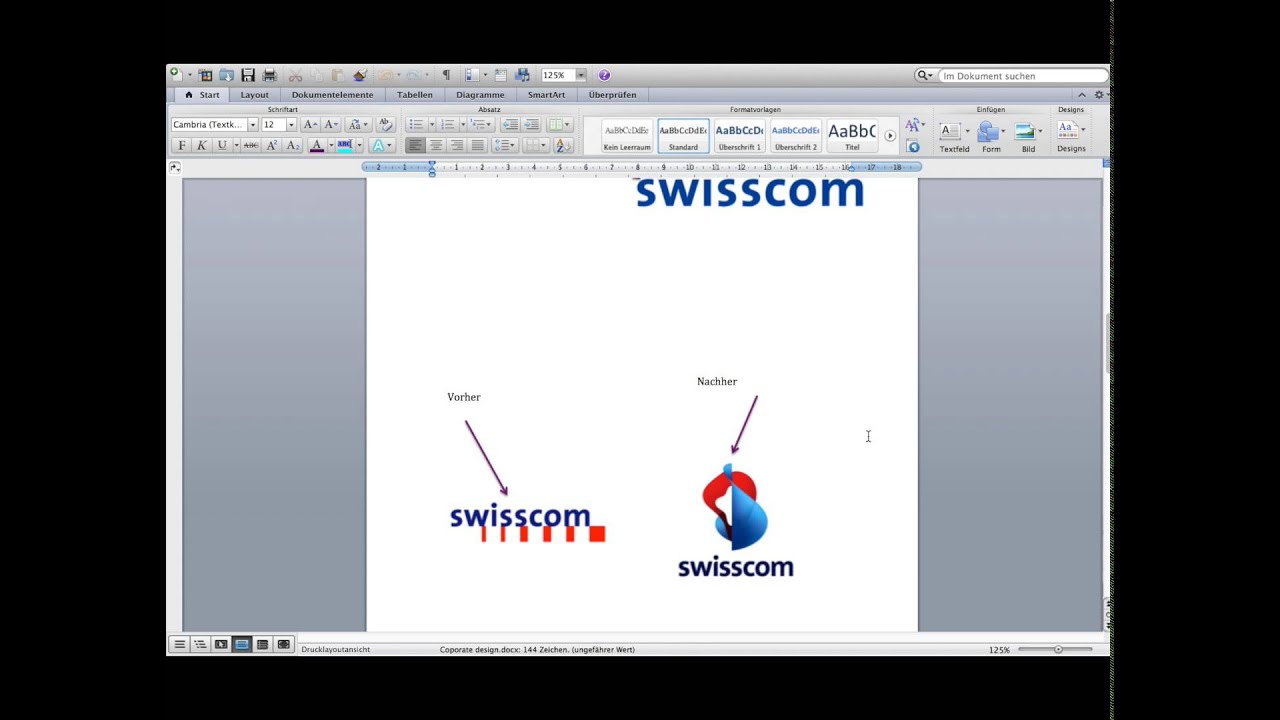
Task: Toggle strikethrough ABC formatting
Action: [251, 145]
